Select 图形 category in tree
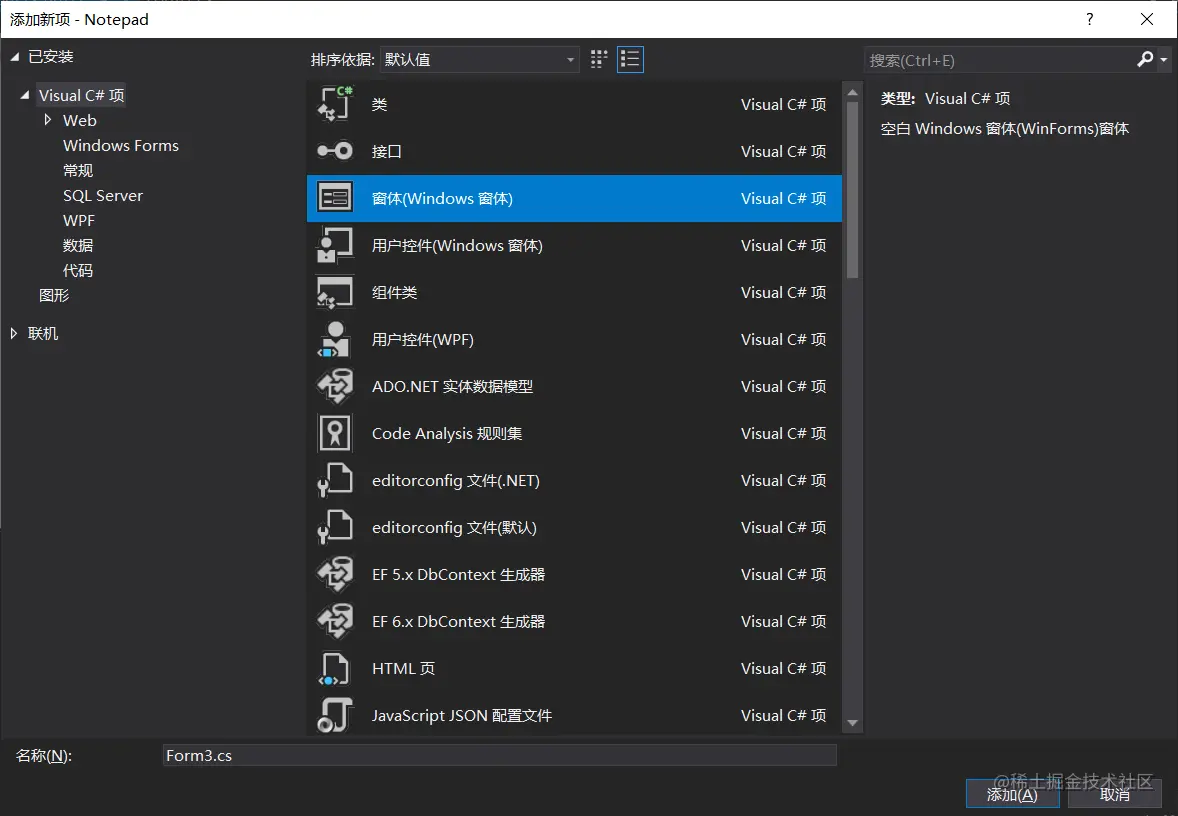The image size is (1178, 816). pos(54,295)
